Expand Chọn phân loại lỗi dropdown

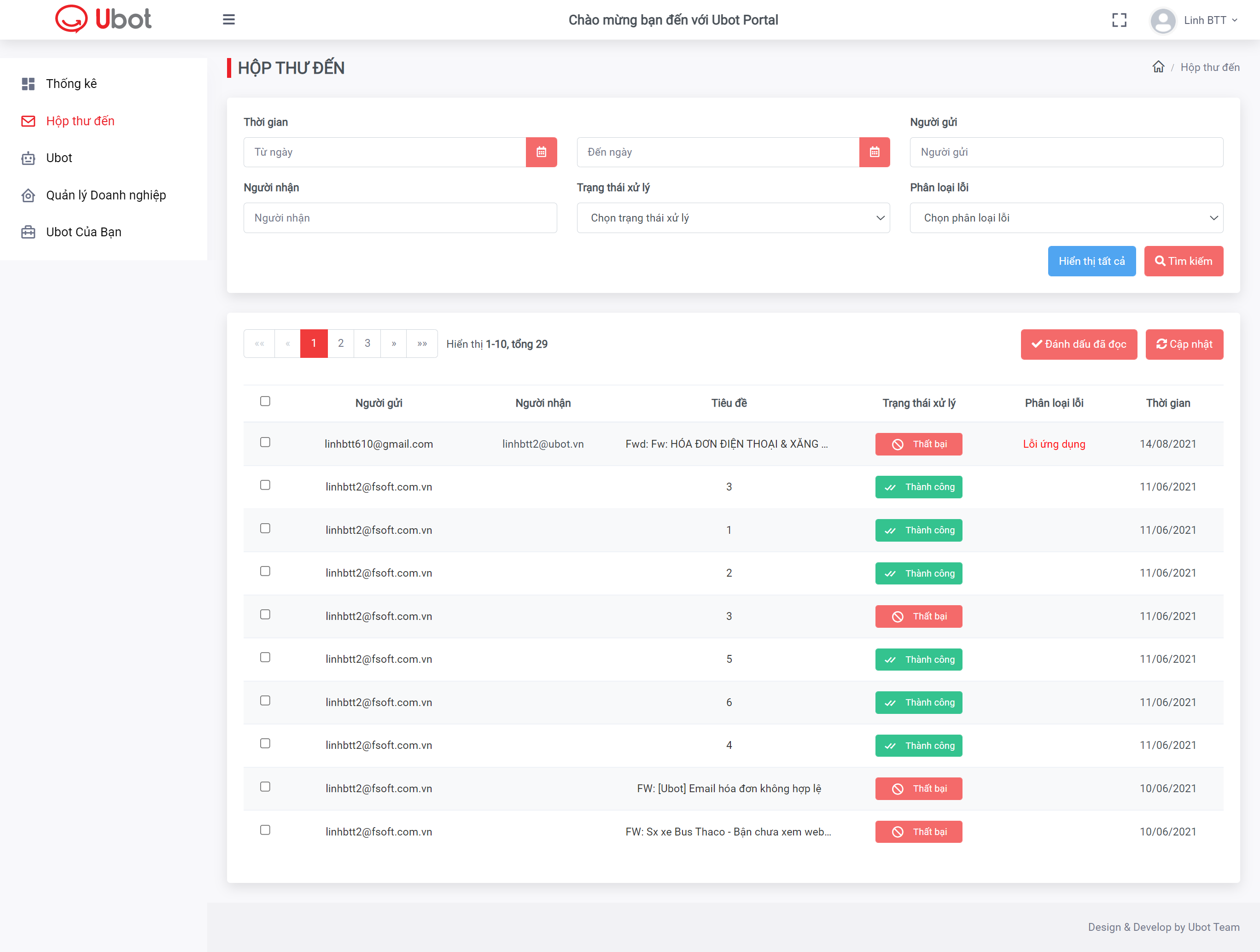pyautogui.click(x=1066, y=218)
